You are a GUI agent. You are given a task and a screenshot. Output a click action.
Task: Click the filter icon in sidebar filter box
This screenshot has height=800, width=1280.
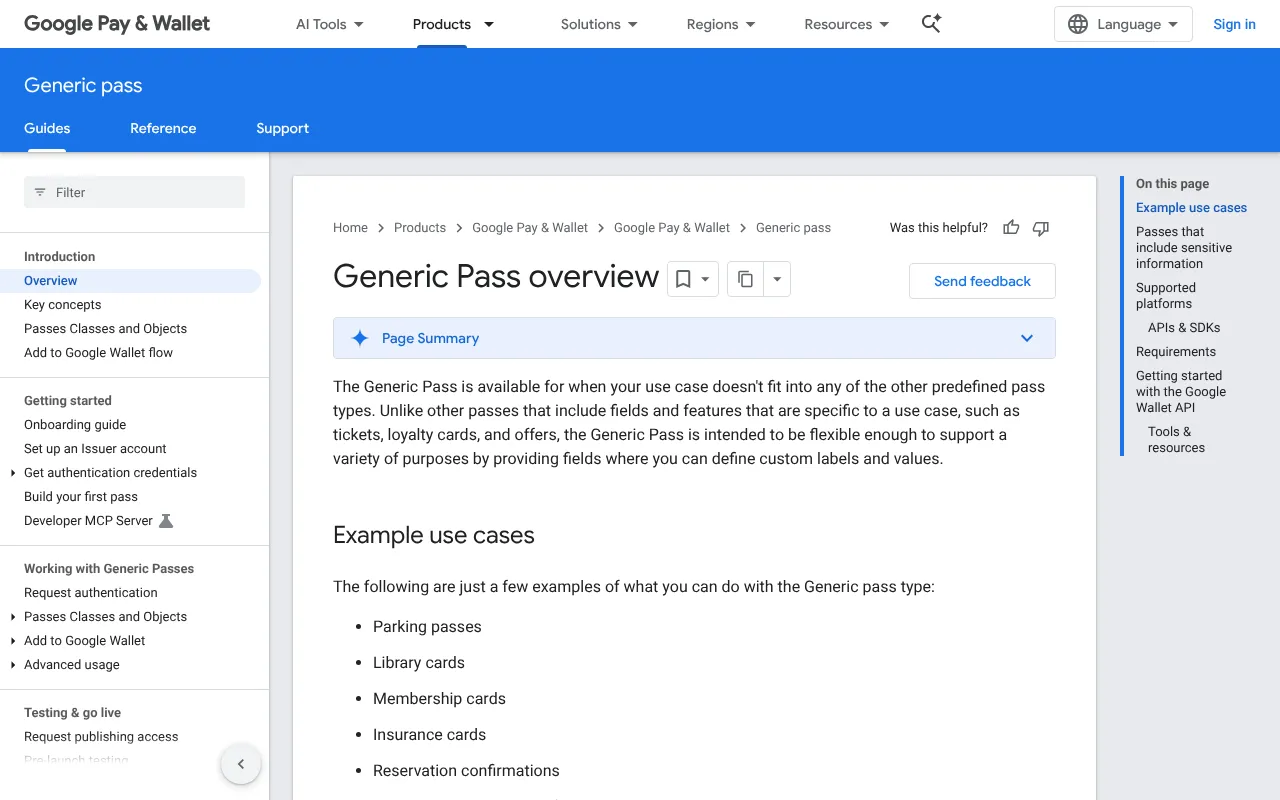pyautogui.click(x=40, y=192)
